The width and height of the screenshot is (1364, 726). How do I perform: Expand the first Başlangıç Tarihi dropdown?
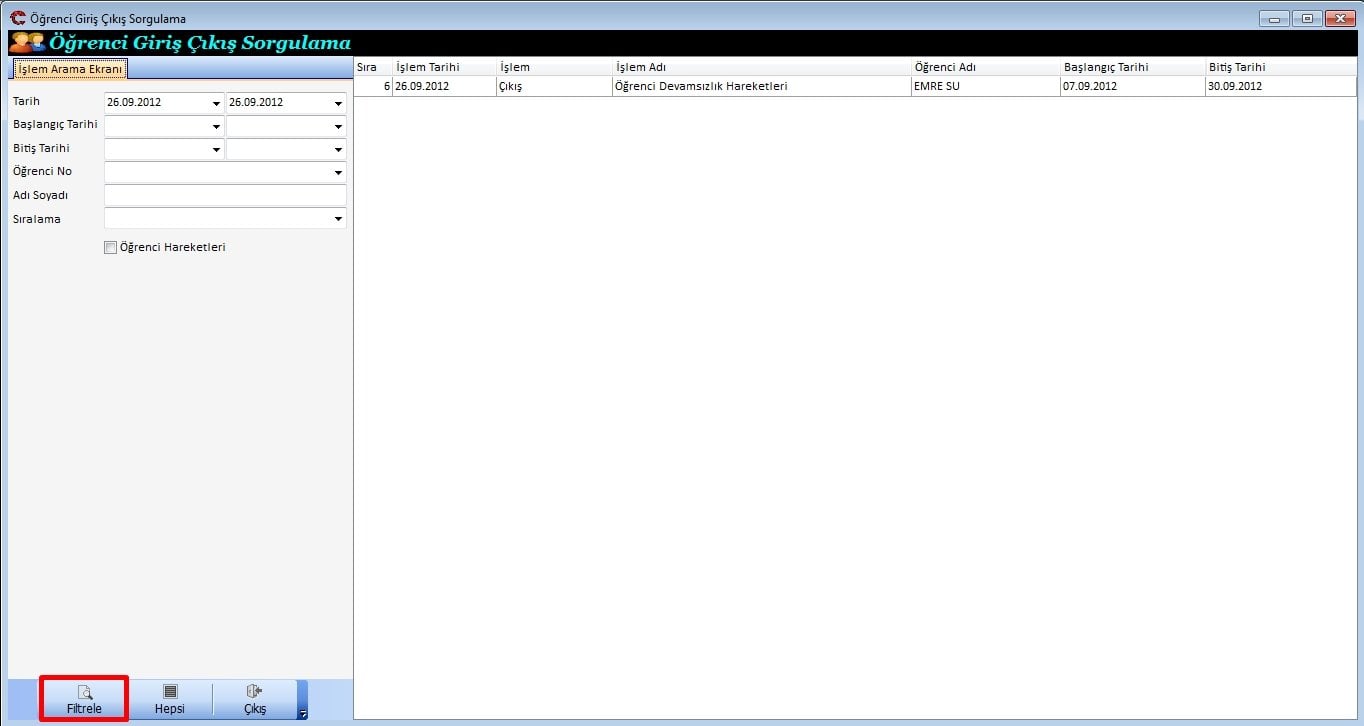pyautogui.click(x=216, y=127)
